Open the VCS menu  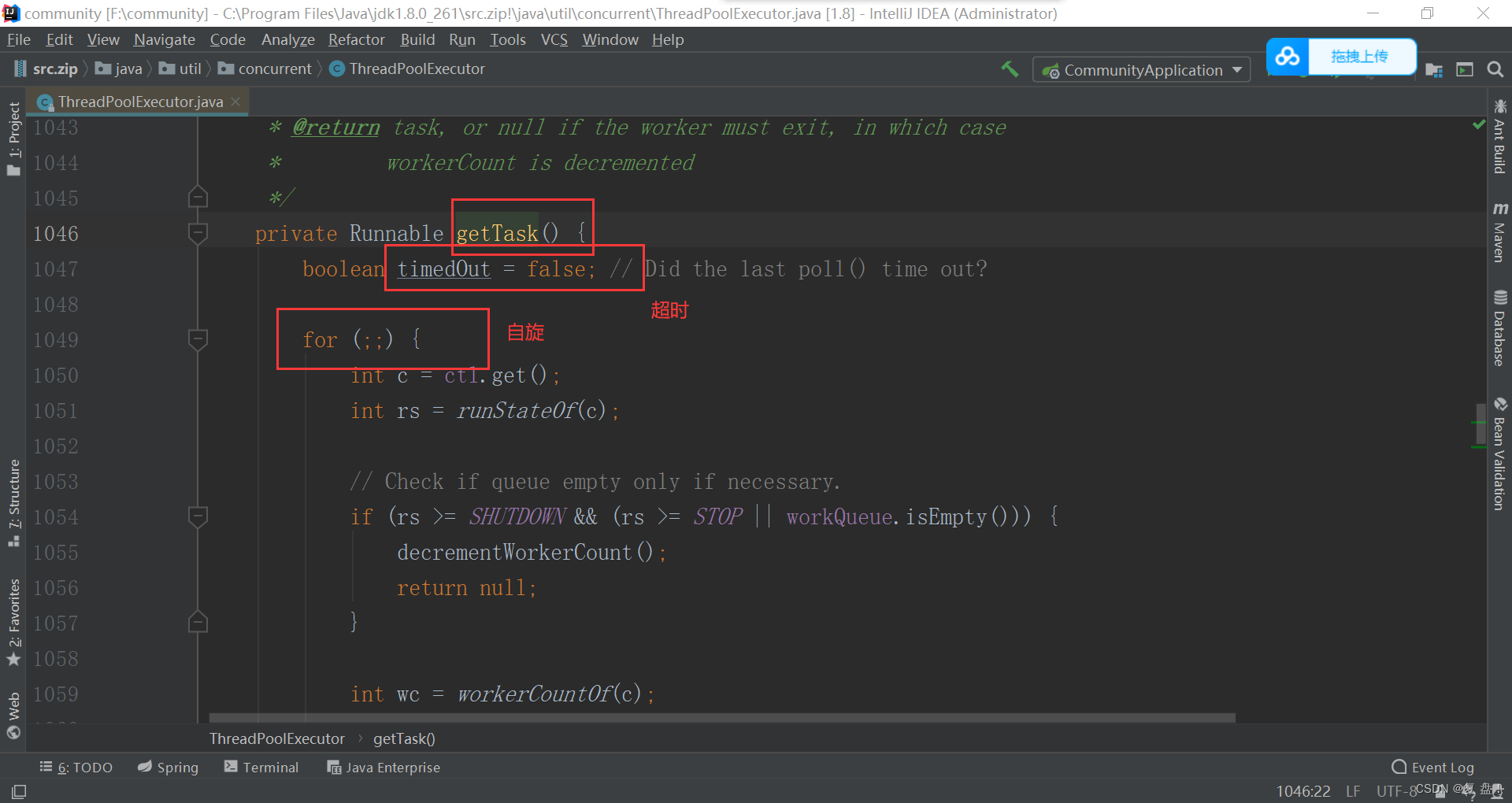pos(554,39)
